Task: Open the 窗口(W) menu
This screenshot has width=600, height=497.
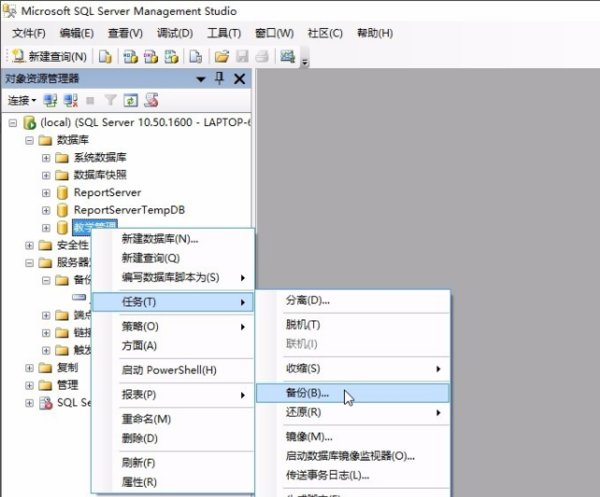Action: pyautogui.click(x=274, y=33)
